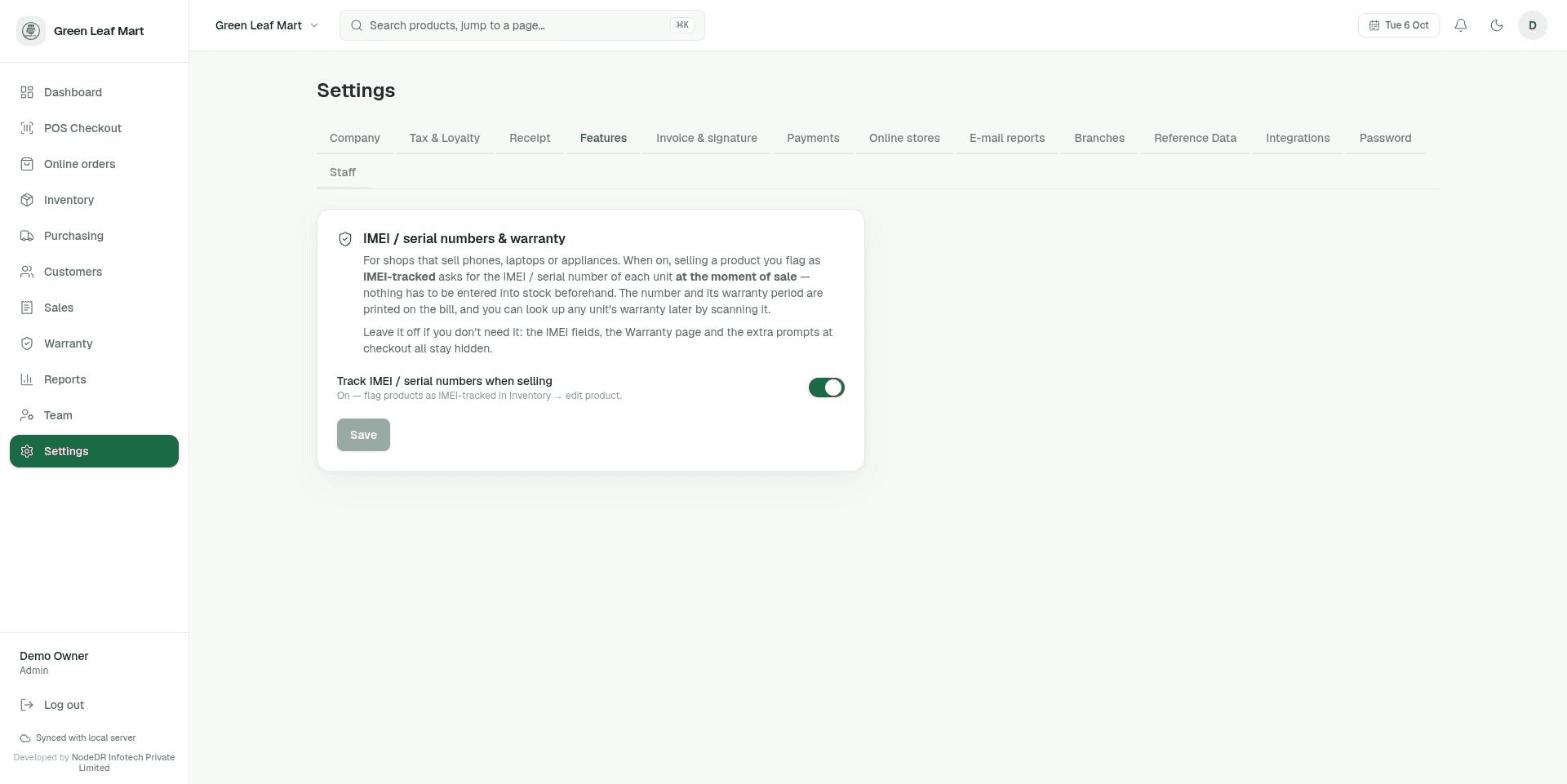Select the Receipt tab
1567x784 pixels.
pyautogui.click(x=530, y=138)
